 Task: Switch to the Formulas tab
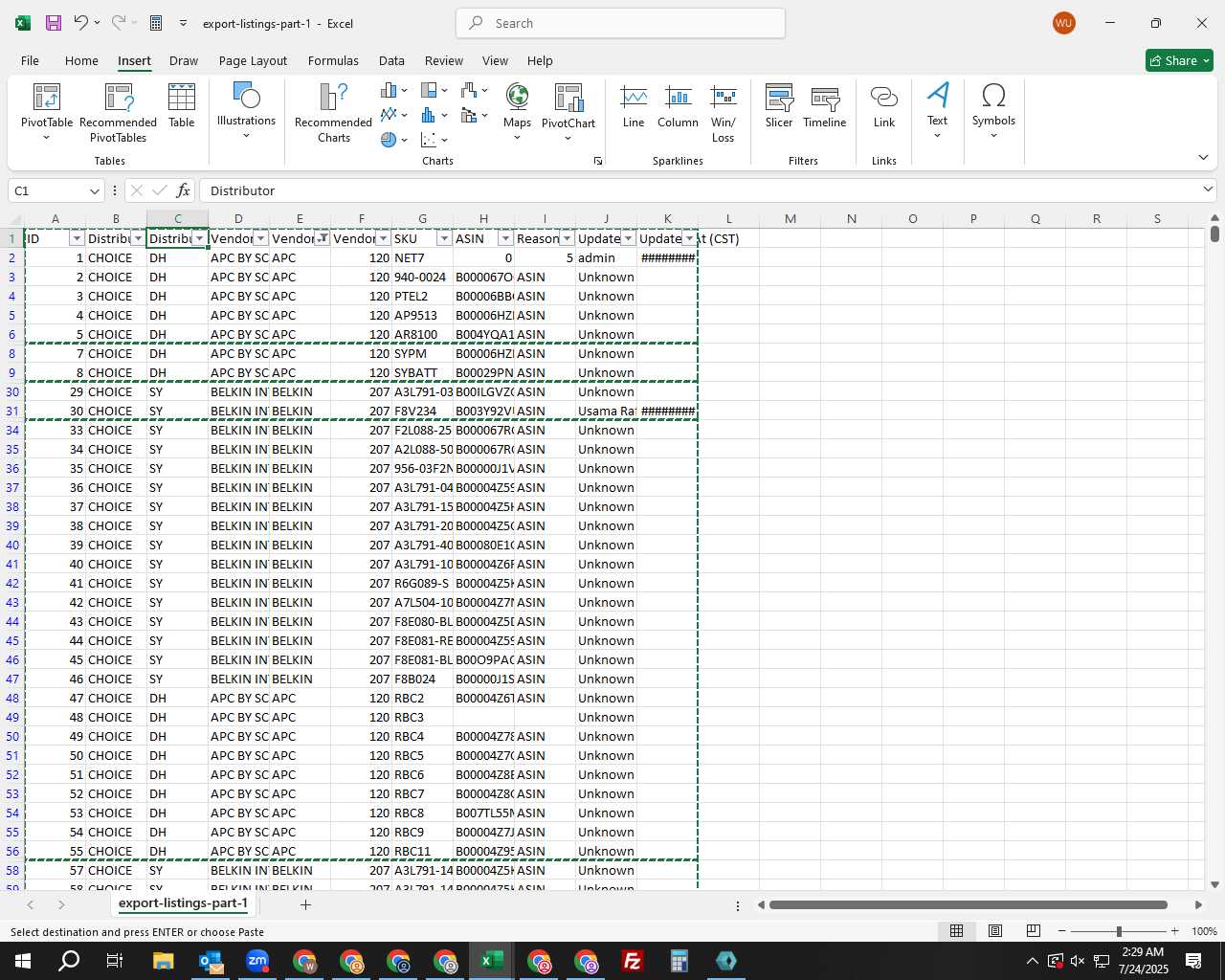tap(333, 60)
